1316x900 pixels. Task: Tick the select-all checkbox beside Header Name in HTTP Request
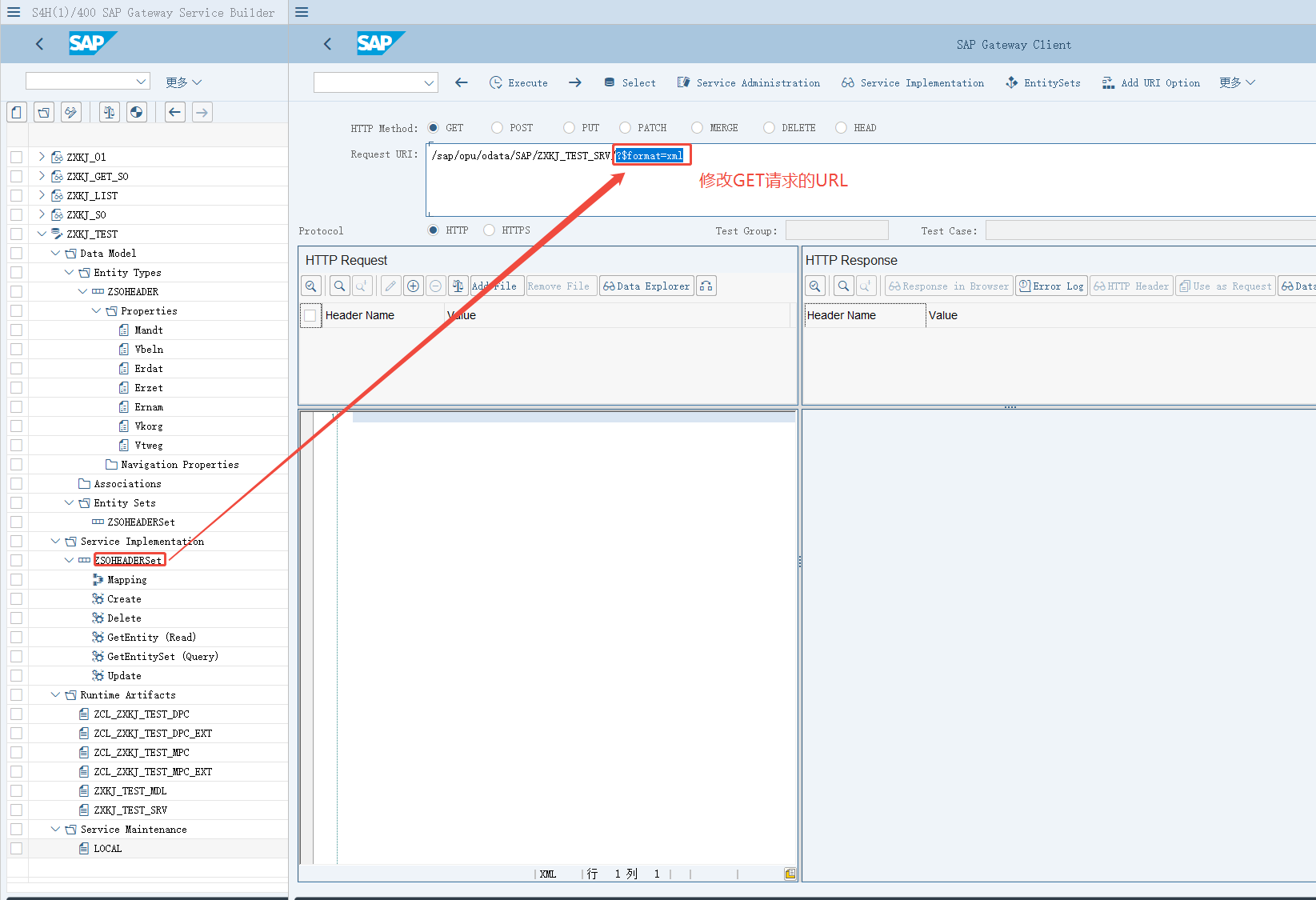[310, 315]
